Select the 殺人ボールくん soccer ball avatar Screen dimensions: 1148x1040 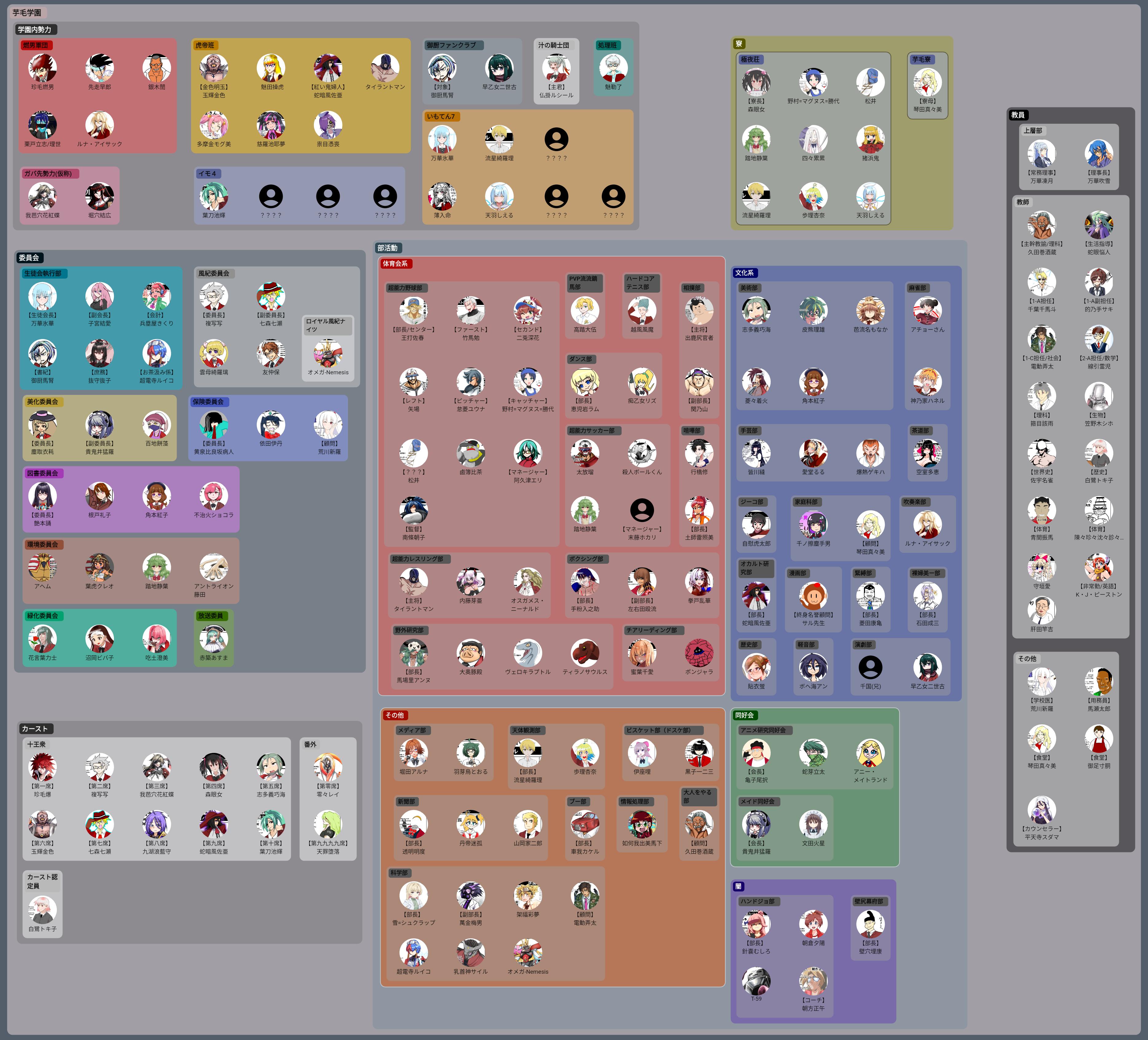642,453
